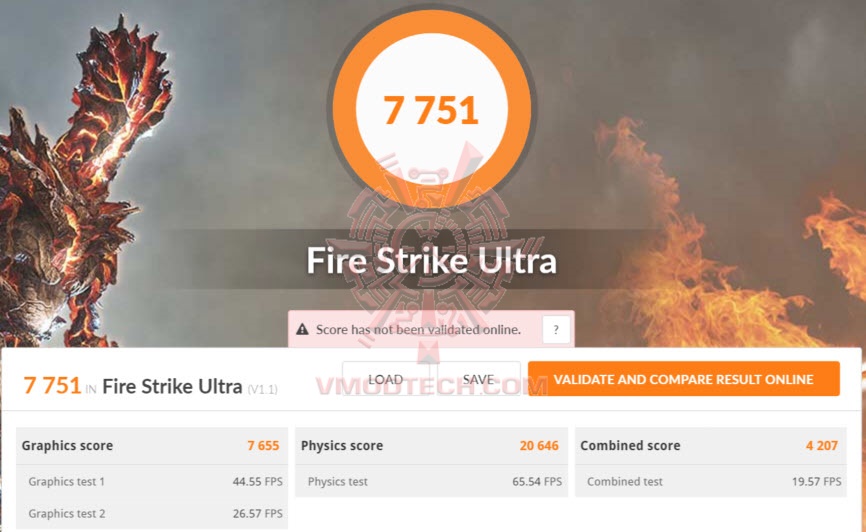Click the 20 646 physics score value
The height and width of the screenshot is (532, 866).
click(x=538, y=445)
